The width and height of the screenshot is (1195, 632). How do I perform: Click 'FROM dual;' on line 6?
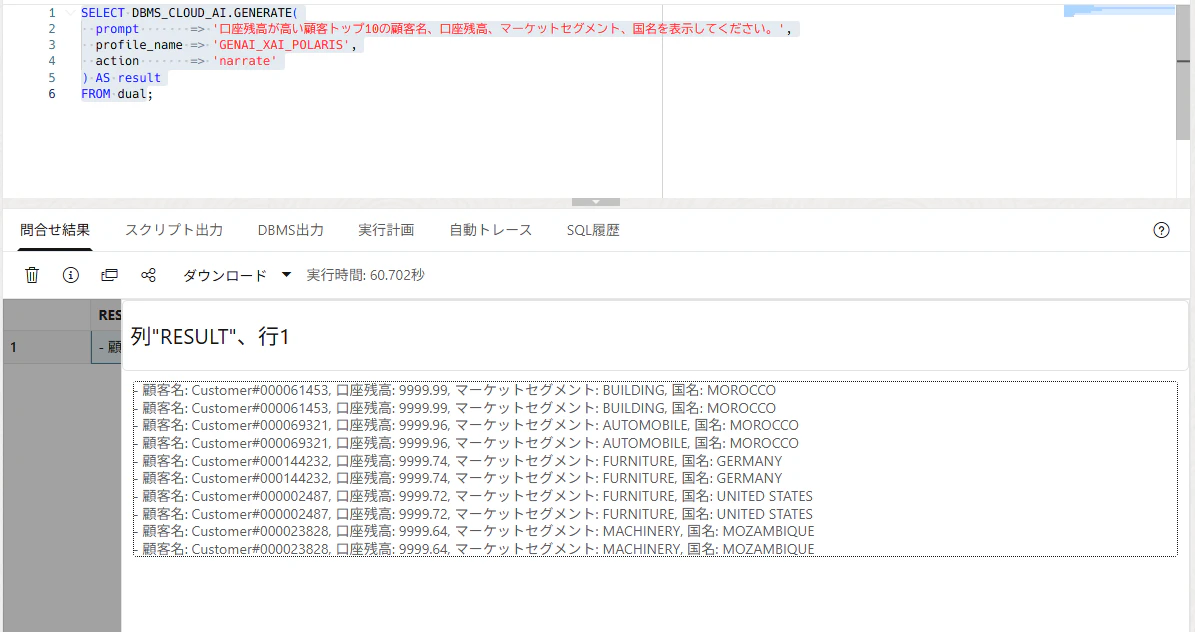click(x=117, y=94)
